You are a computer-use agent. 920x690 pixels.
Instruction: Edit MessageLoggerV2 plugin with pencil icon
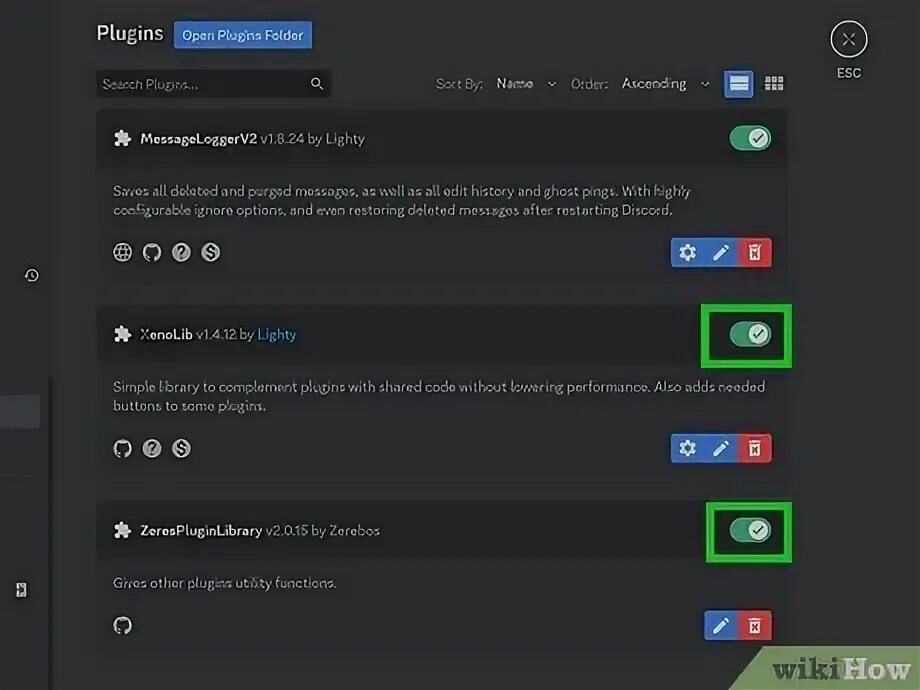(x=721, y=252)
